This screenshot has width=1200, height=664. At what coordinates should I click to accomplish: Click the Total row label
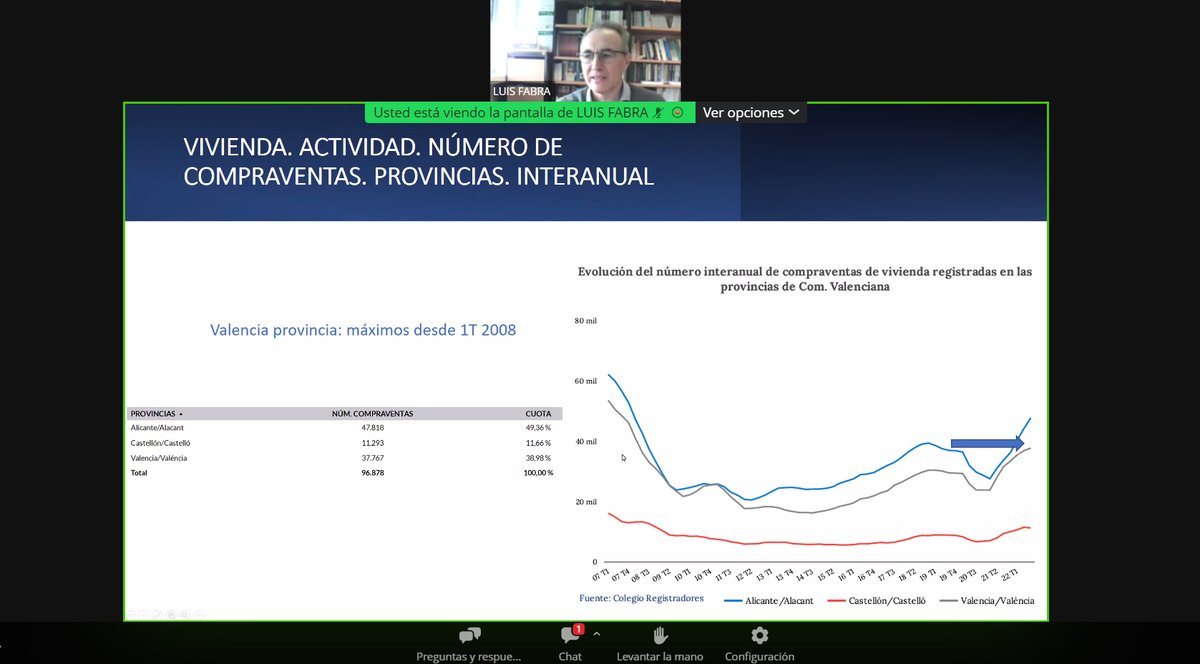(x=139, y=472)
